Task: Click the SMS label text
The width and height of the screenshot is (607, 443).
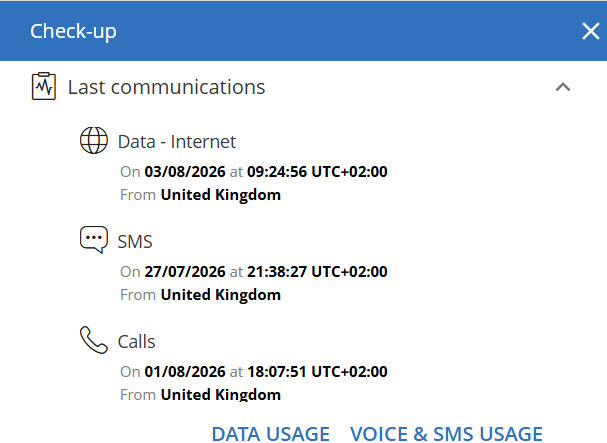Action: tap(135, 242)
